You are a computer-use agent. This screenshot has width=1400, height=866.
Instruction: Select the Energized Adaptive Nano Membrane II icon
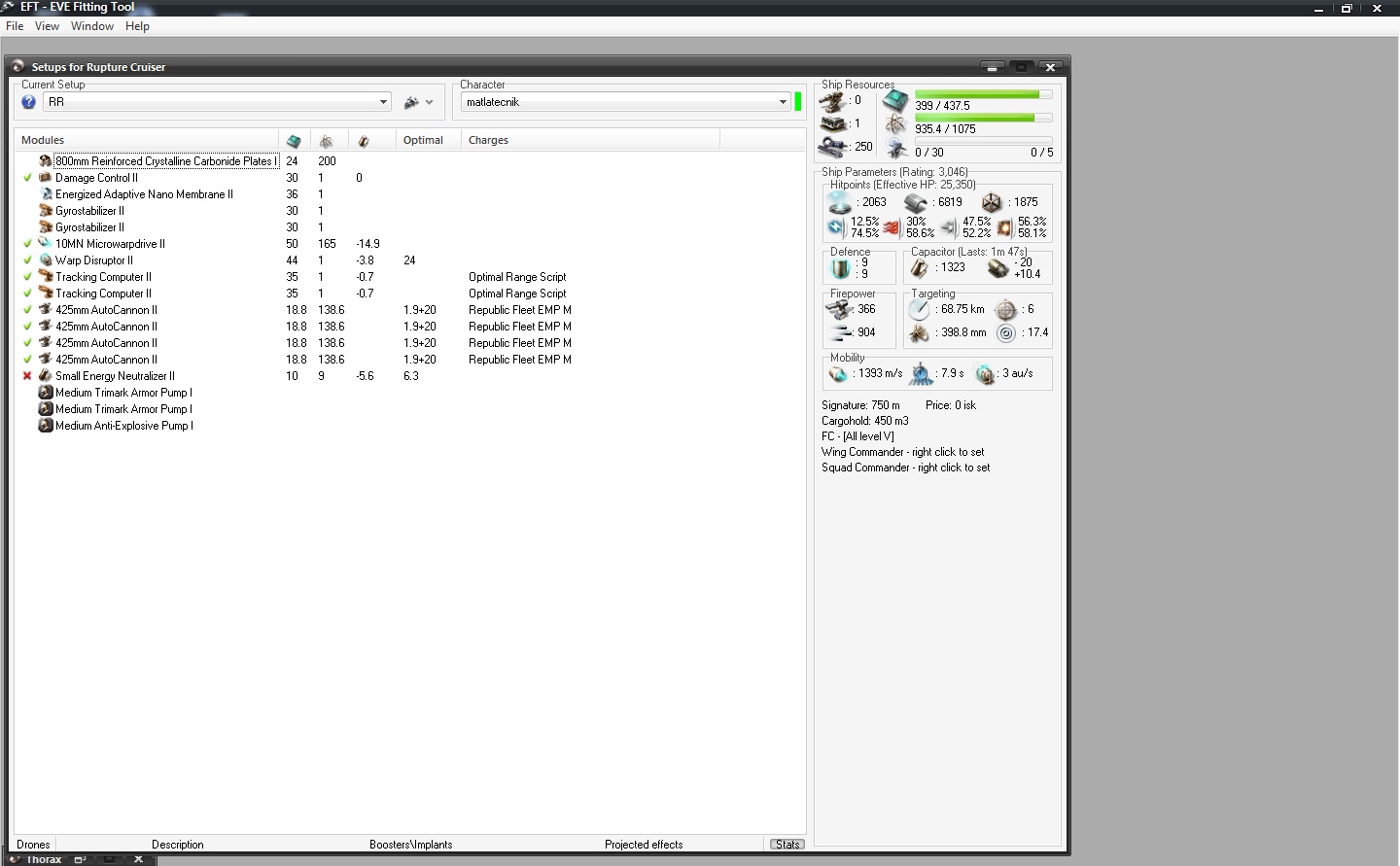coord(45,194)
